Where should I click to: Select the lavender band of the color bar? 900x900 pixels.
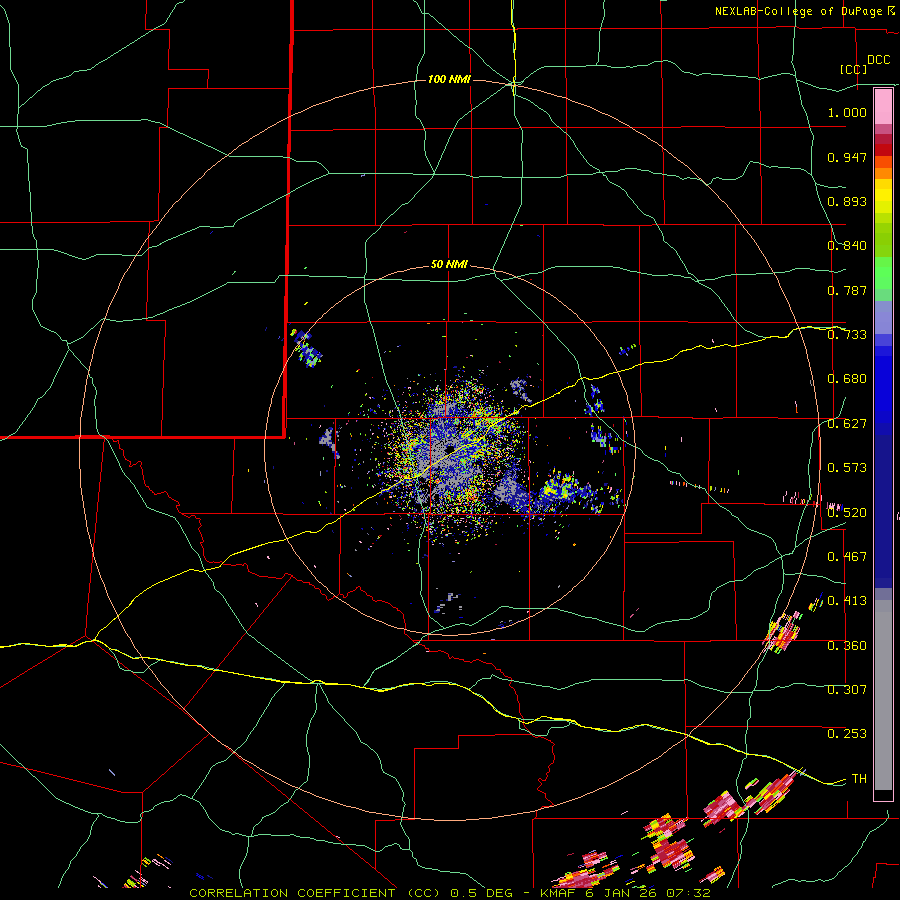click(x=883, y=318)
